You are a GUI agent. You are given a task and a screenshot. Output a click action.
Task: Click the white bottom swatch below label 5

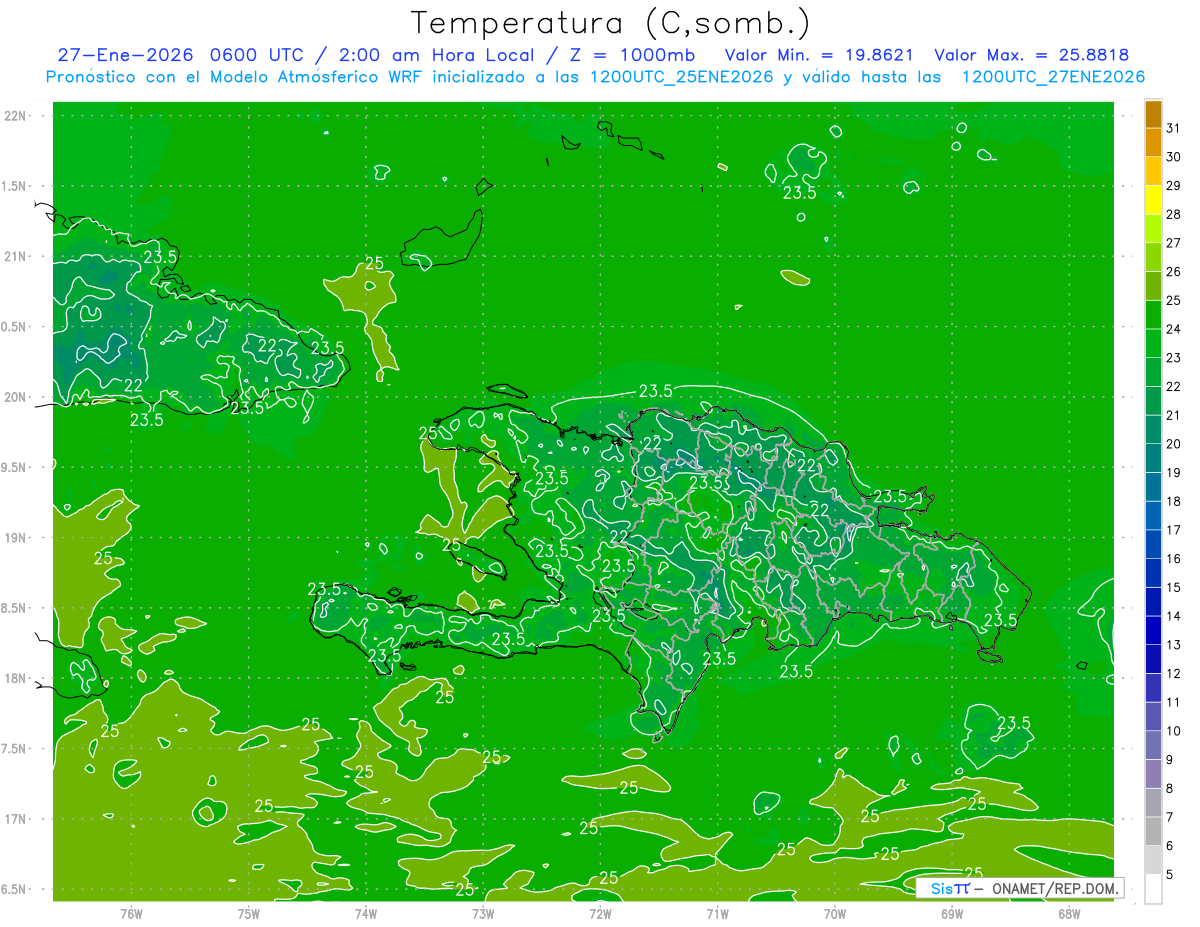pos(1153,889)
